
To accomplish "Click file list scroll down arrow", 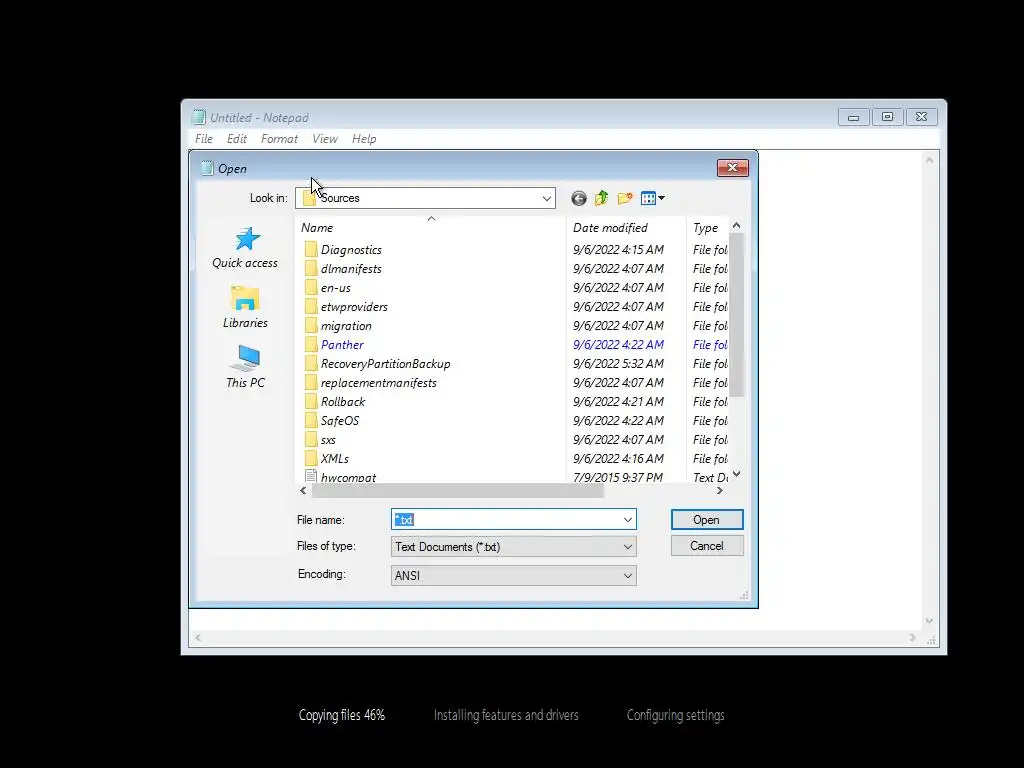I will pos(737,474).
